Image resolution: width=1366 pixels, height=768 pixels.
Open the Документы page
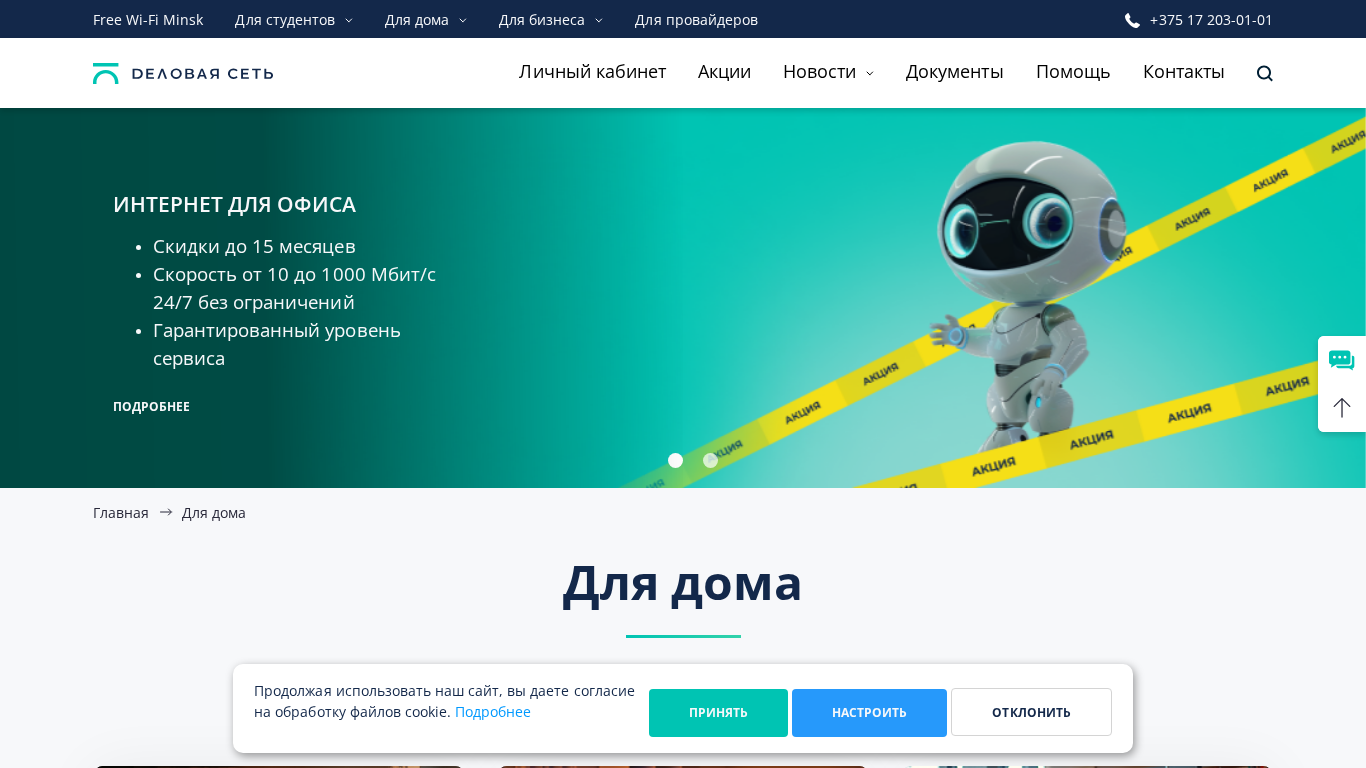point(955,72)
